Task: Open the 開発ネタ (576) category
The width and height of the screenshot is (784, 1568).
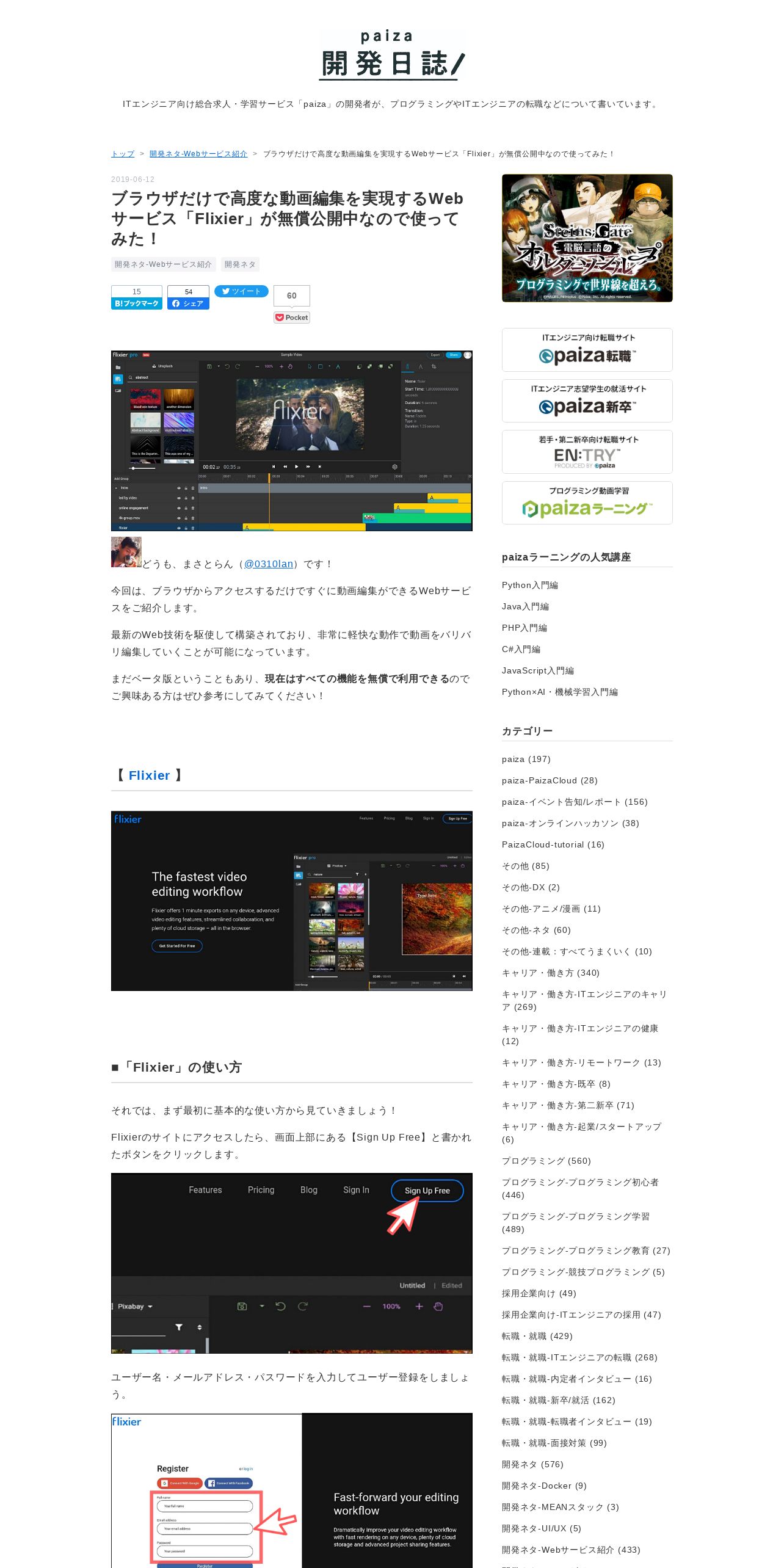Action: 532,1464
